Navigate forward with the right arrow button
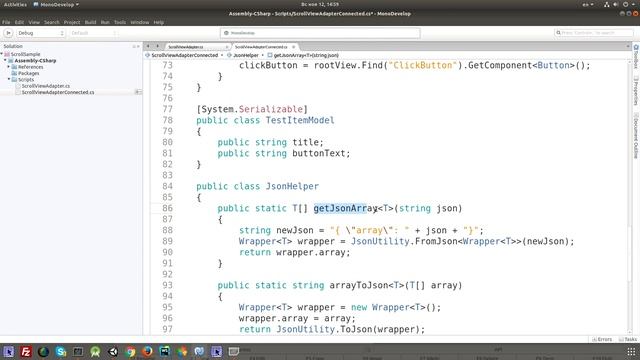 pos(158,47)
